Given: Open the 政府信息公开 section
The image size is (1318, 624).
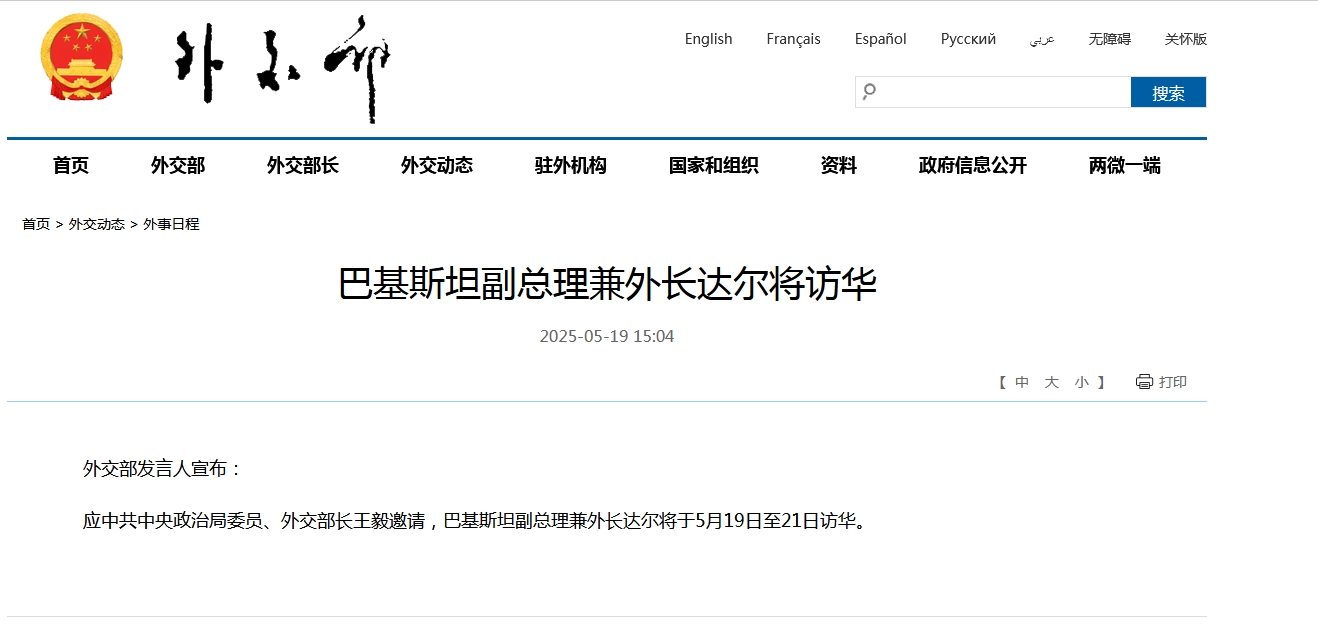Looking at the screenshot, I should (972, 166).
